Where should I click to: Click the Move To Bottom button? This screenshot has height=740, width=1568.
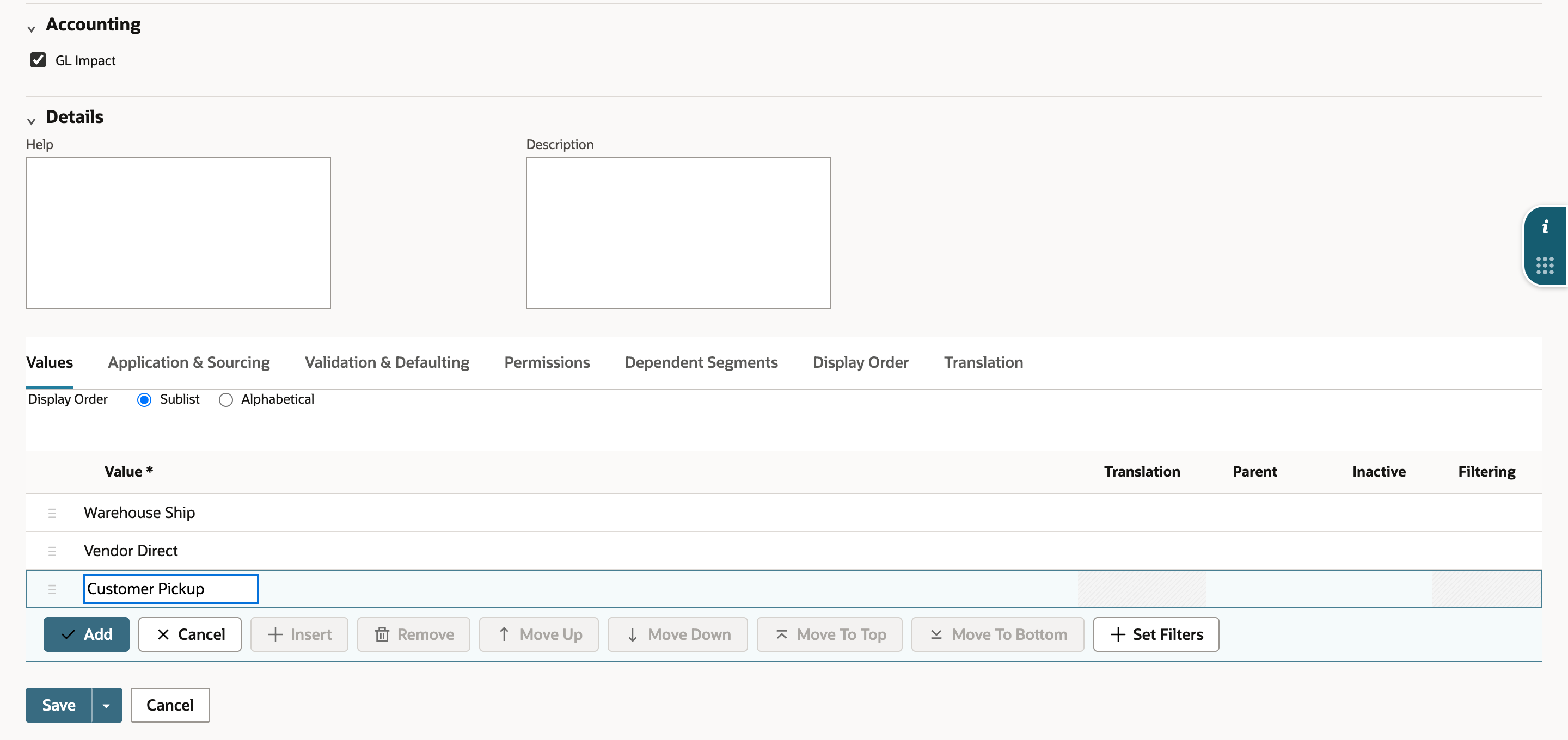point(999,635)
